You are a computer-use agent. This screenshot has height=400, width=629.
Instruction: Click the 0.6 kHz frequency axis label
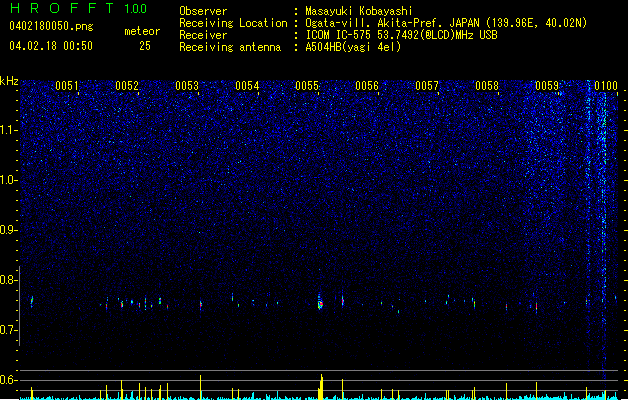pos(8,380)
